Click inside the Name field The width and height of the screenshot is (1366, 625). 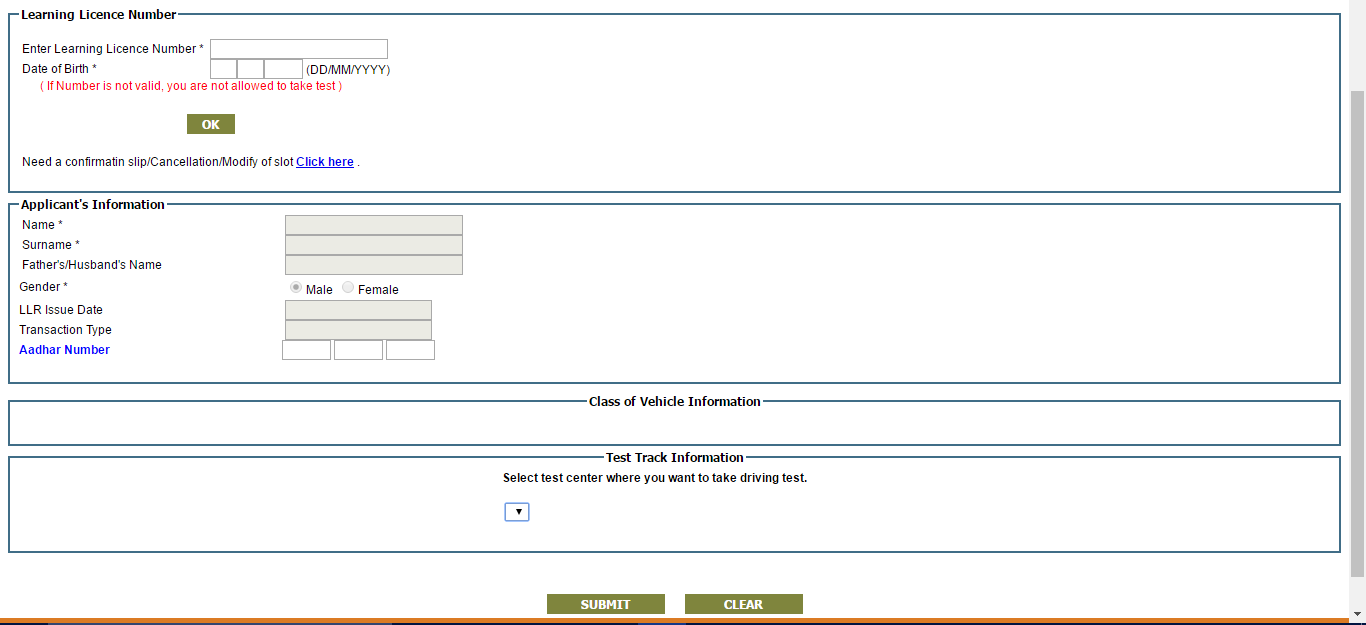pyautogui.click(x=373, y=224)
